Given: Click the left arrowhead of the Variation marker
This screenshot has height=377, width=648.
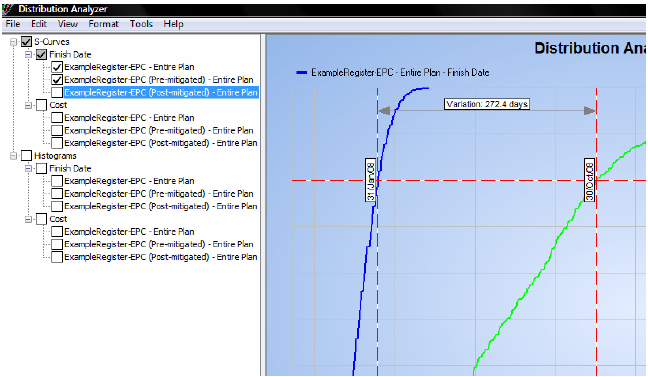Looking at the screenshot, I should click(384, 110).
